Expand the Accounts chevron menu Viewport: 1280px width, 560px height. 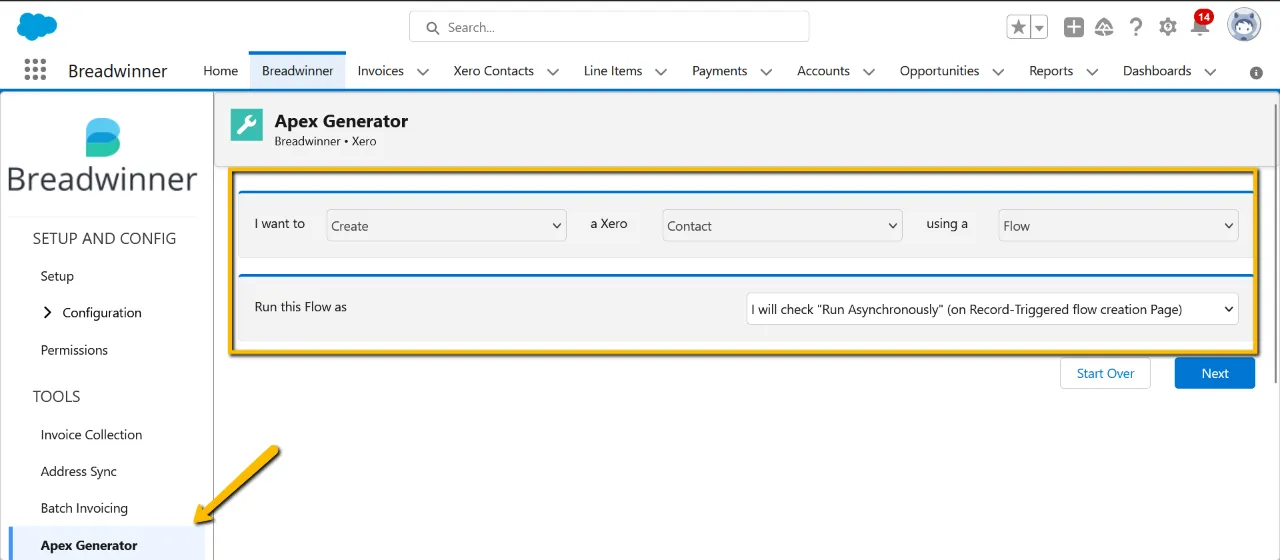pyautogui.click(x=868, y=72)
